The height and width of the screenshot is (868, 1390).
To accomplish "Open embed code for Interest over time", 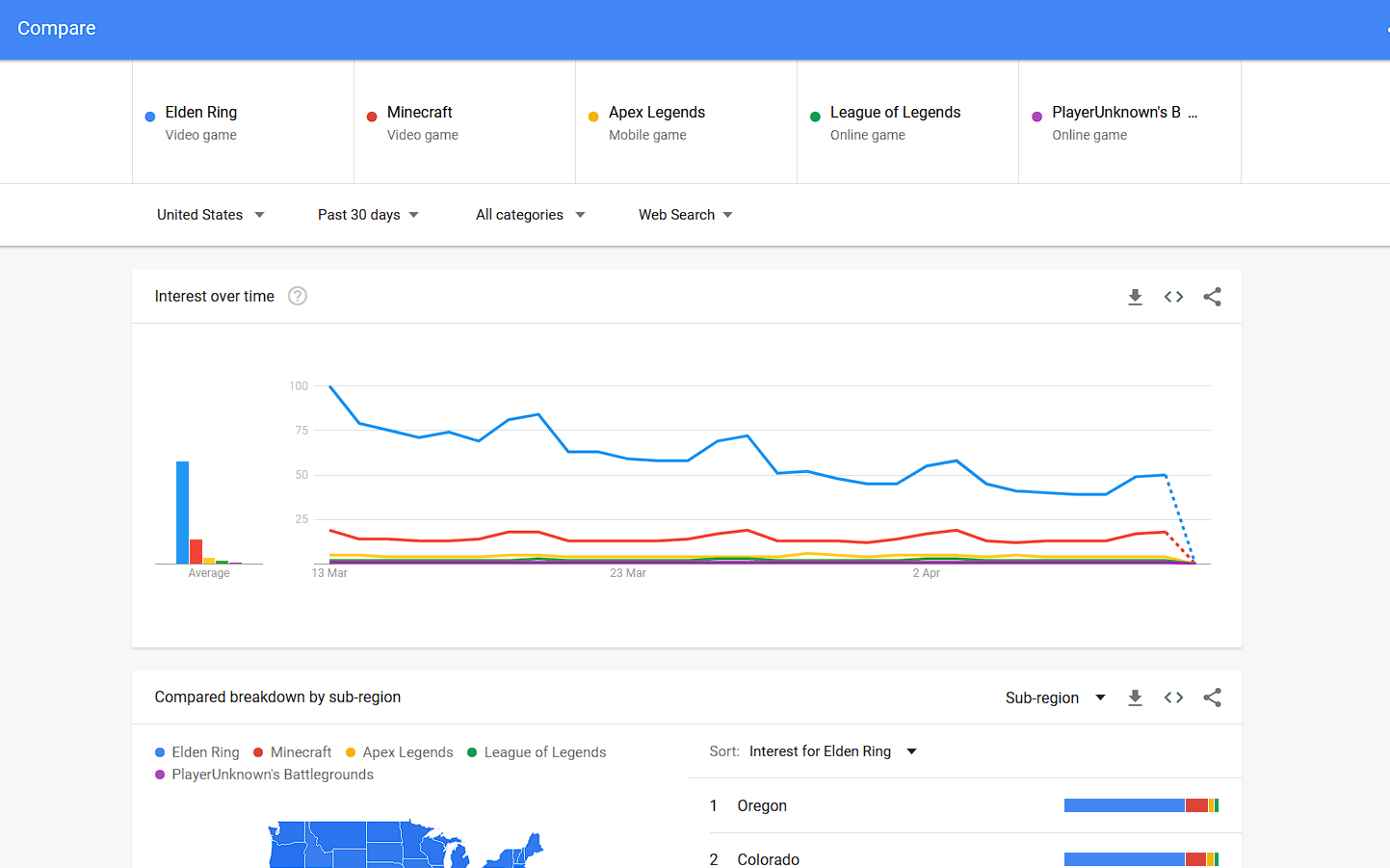I will pyautogui.click(x=1173, y=297).
